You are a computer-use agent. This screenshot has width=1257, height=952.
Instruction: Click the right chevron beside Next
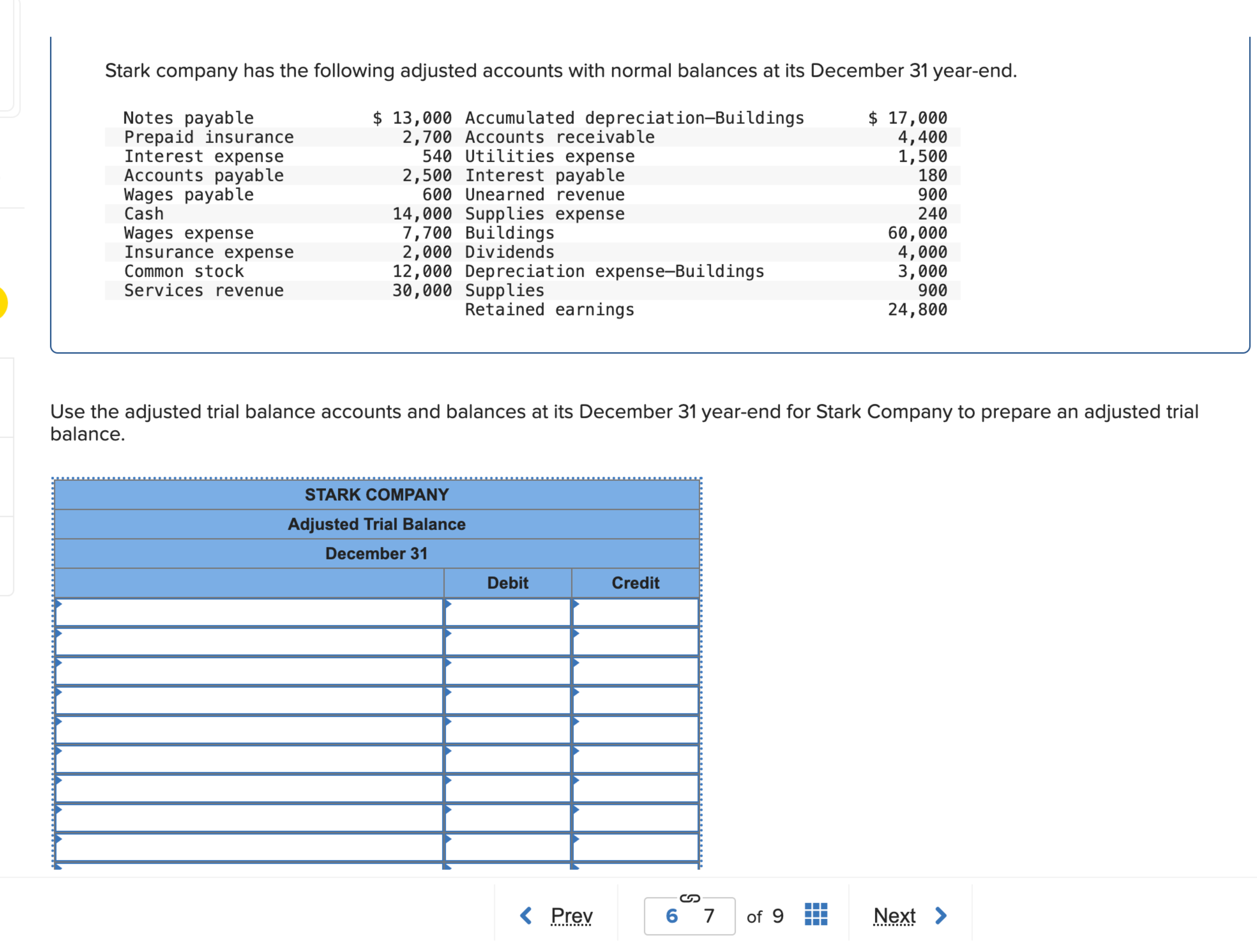(941, 916)
